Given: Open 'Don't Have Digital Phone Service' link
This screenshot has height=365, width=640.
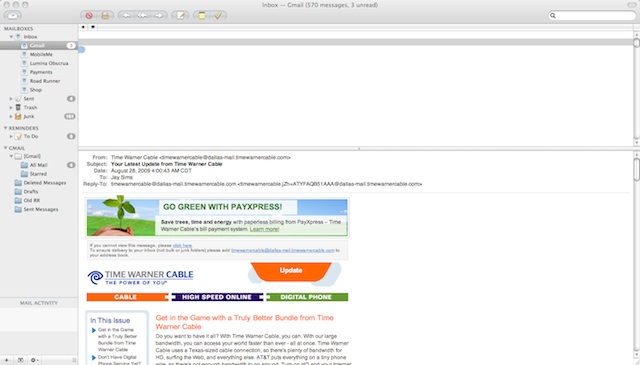Looking at the screenshot, I should 119,360.
